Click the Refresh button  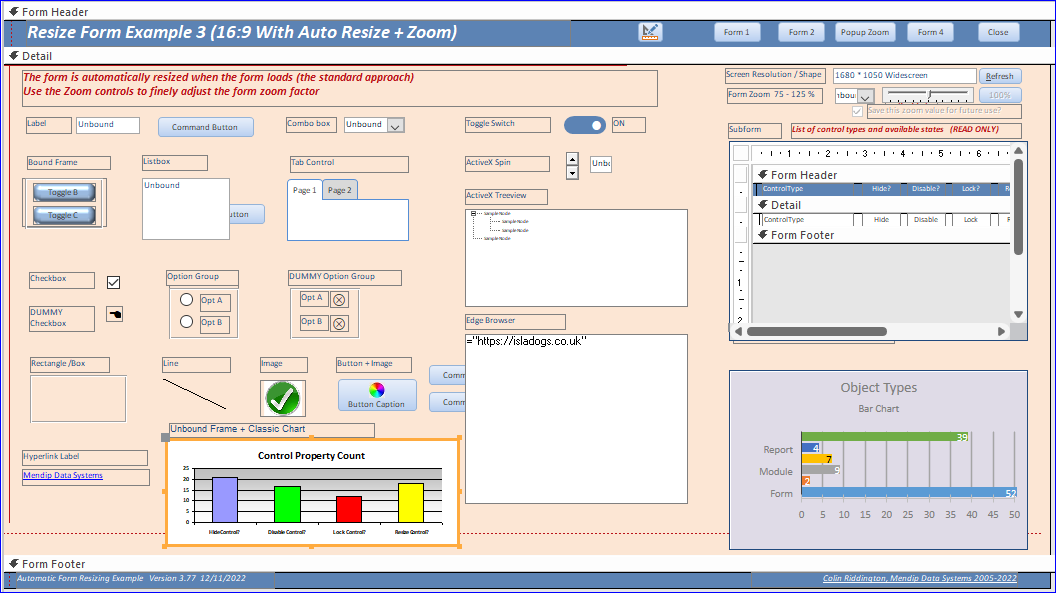pos(999,76)
